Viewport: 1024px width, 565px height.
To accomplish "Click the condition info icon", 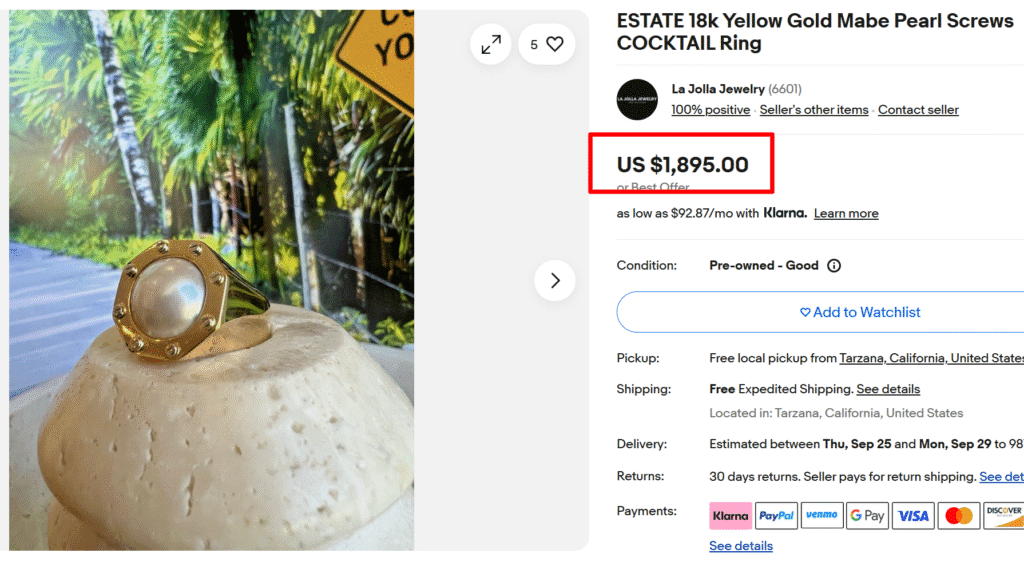I will tap(834, 266).
